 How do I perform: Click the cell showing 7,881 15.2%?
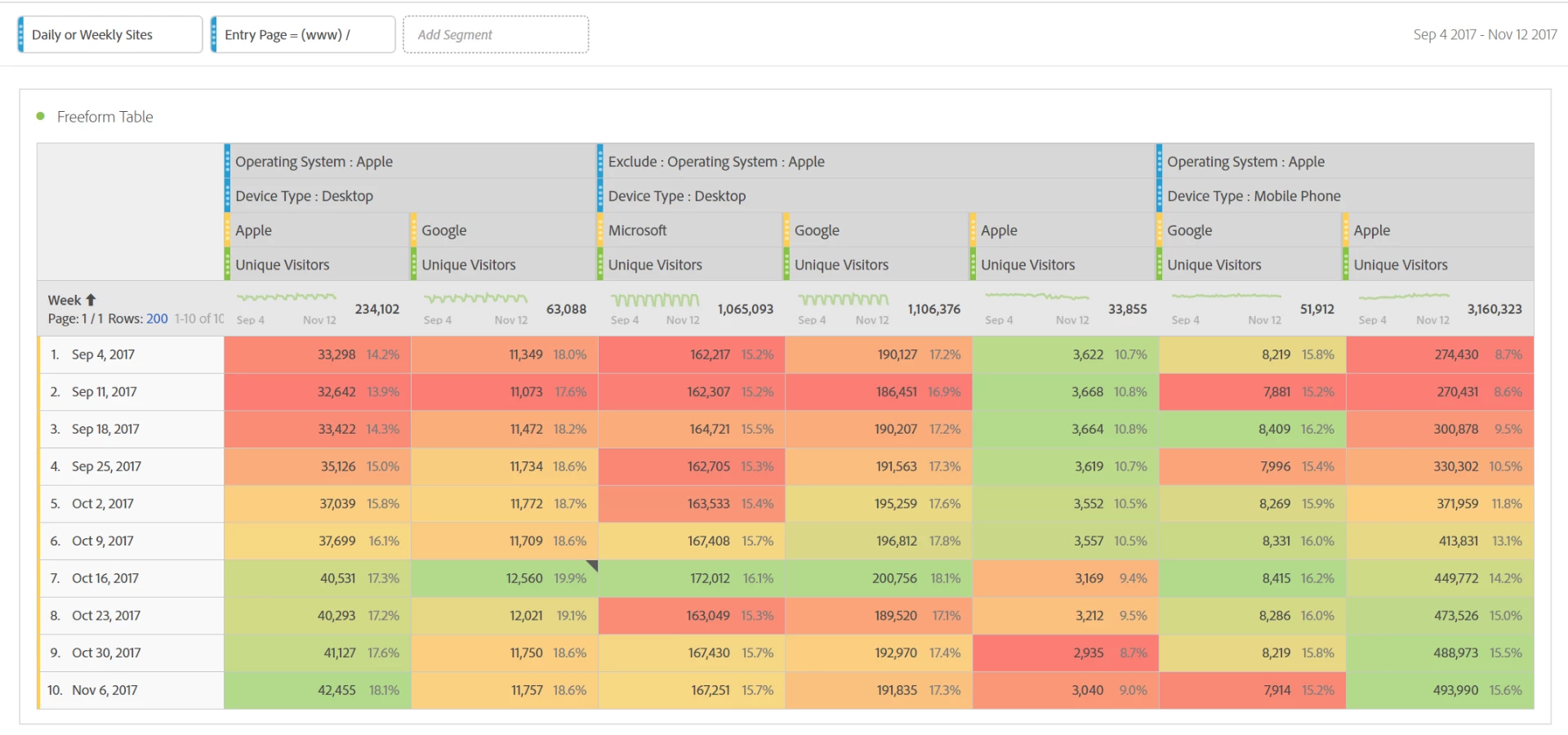pos(1253,392)
